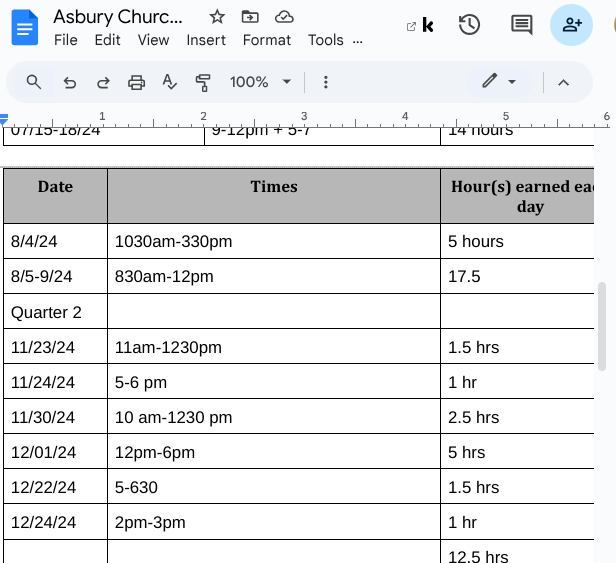Click the move to folder icon
The height and width of the screenshot is (563, 616).
click(x=250, y=17)
